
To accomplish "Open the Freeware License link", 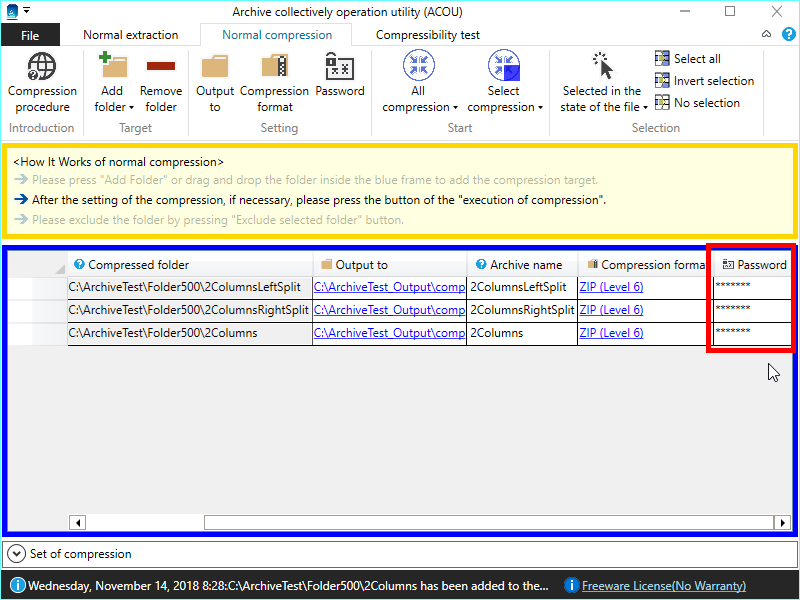I will pos(663,586).
